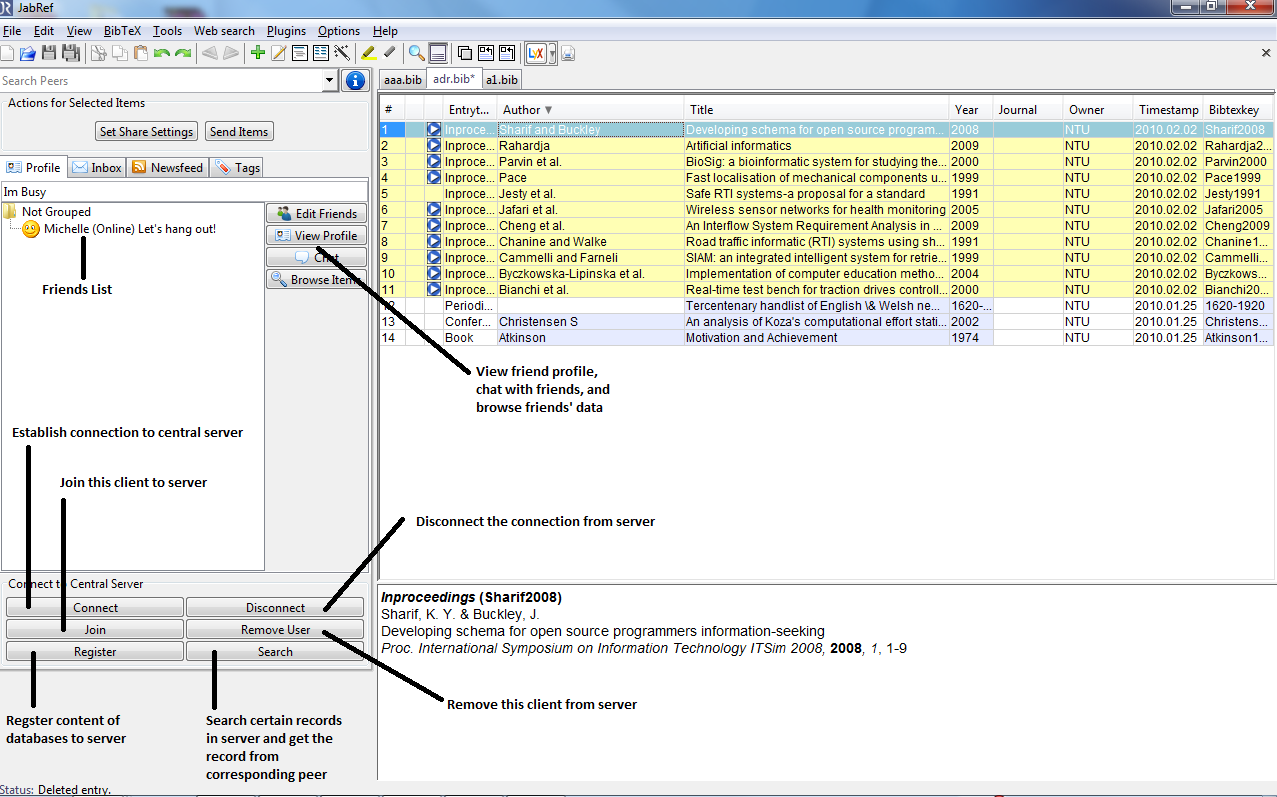Open the Web search menu
Image resolution: width=1277 pixels, height=797 pixels.
pyautogui.click(x=224, y=31)
